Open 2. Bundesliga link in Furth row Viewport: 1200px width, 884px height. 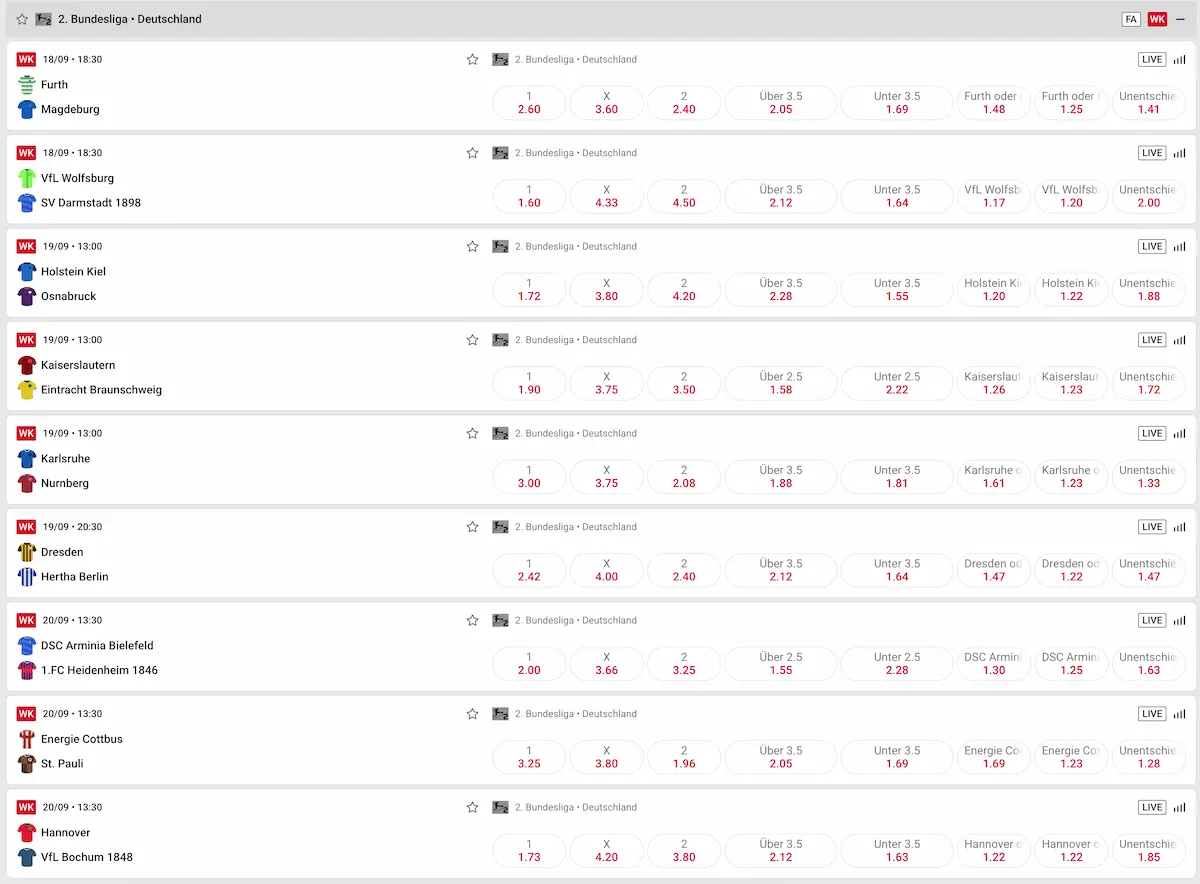pos(576,60)
